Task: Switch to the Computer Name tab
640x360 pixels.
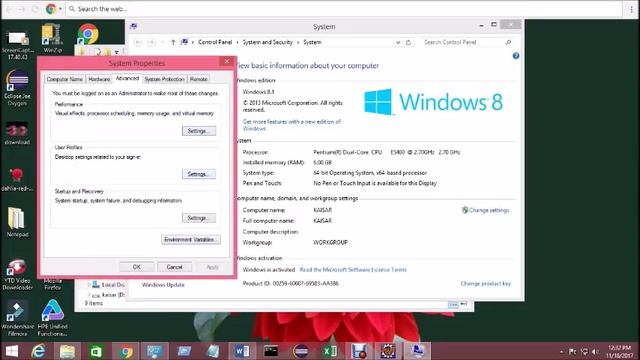Action: (65, 79)
